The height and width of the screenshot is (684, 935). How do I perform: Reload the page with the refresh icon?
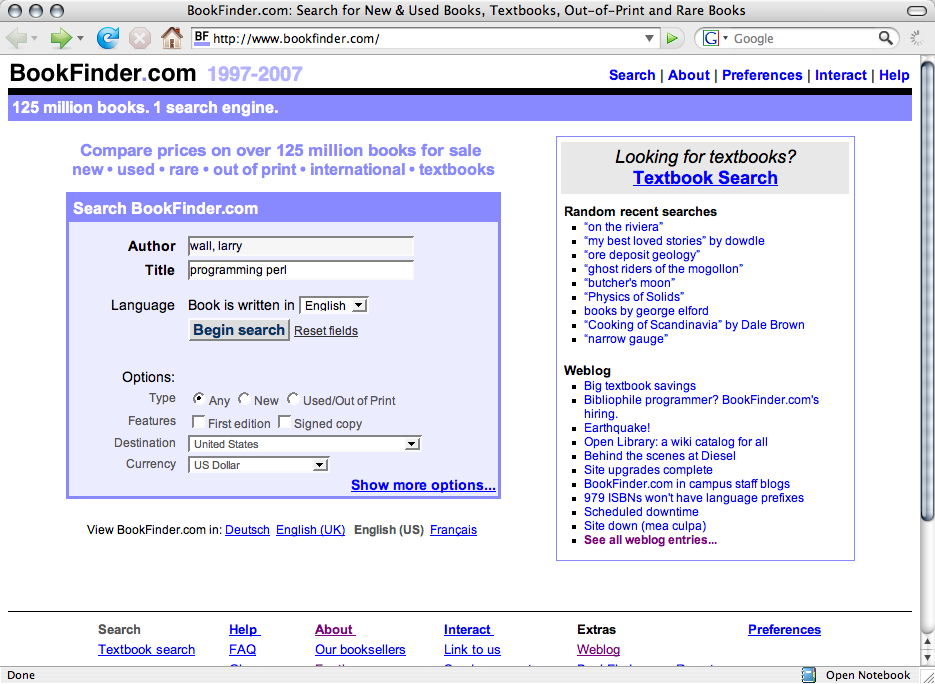point(108,39)
